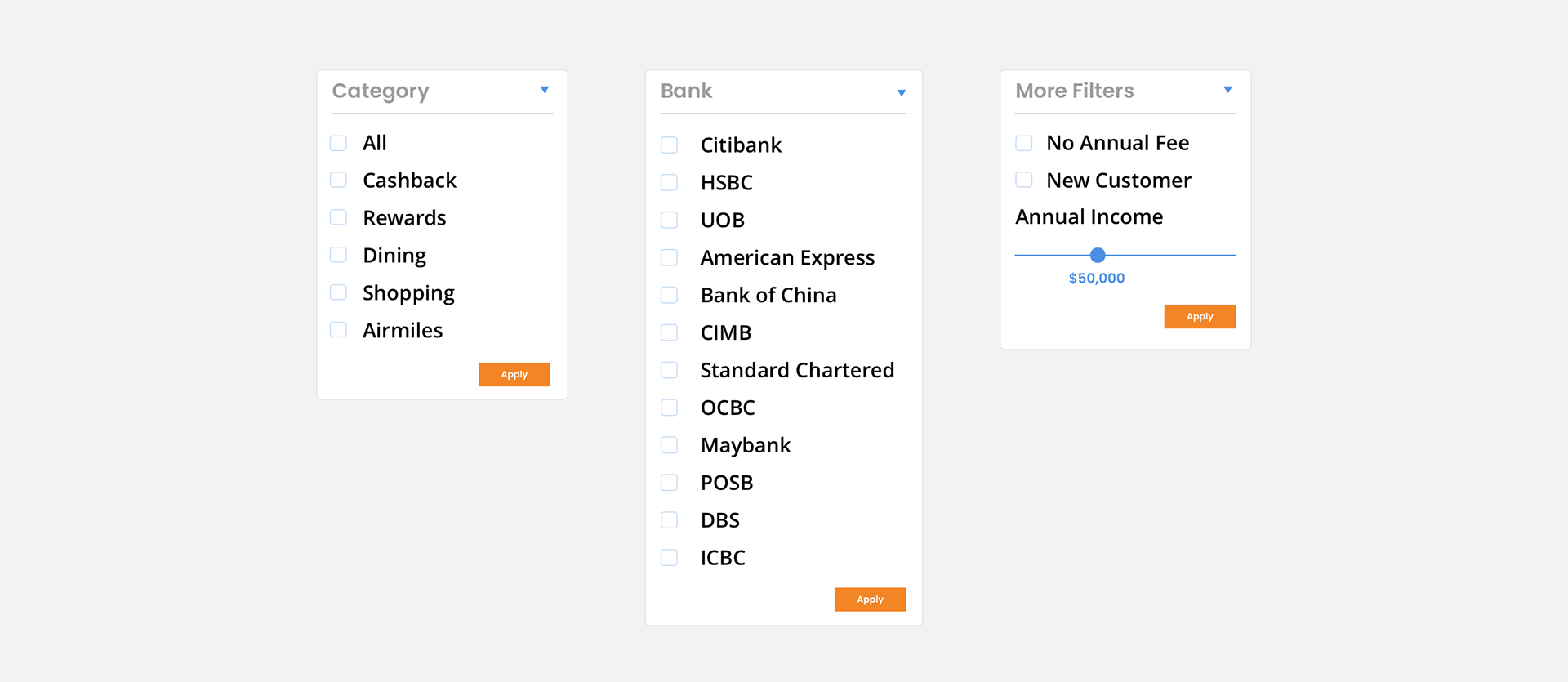
Task: Click the Bank header title
Action: click(x=687, y=91)
